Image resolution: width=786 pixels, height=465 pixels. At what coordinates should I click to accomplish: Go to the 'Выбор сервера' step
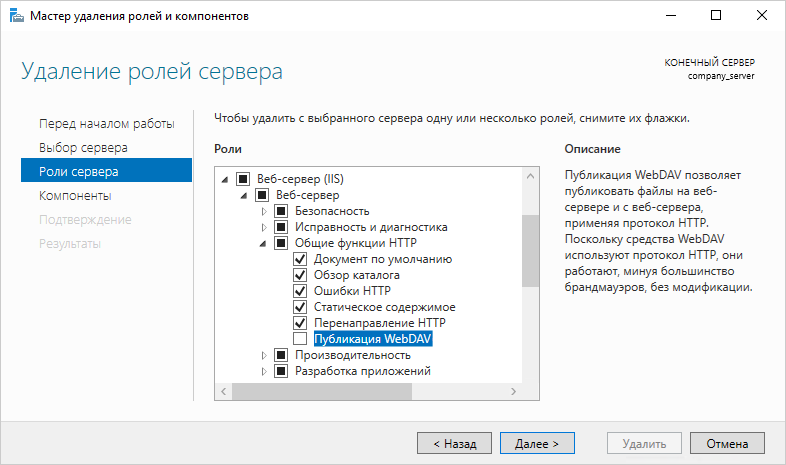point(83,147)
